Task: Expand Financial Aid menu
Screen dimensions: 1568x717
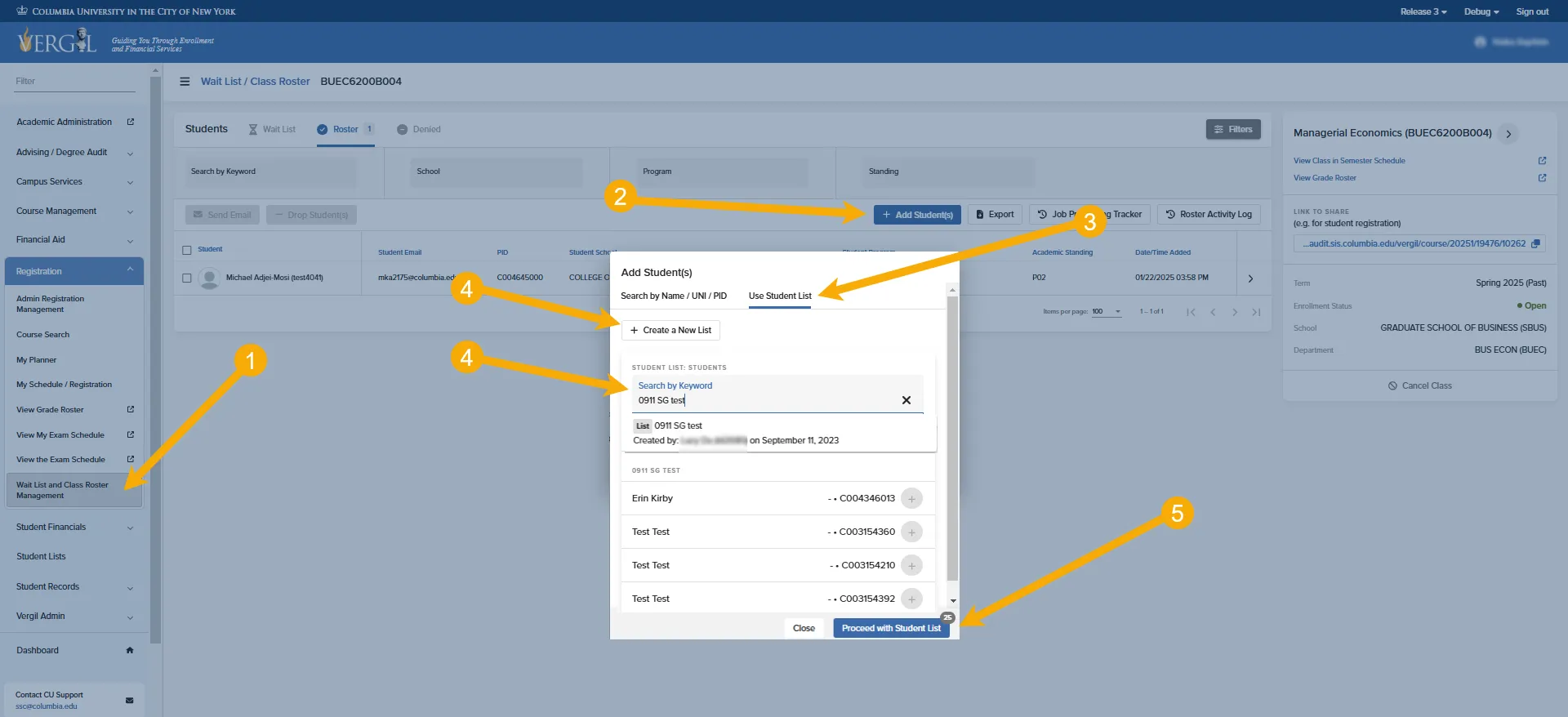Action: (130, 240)
